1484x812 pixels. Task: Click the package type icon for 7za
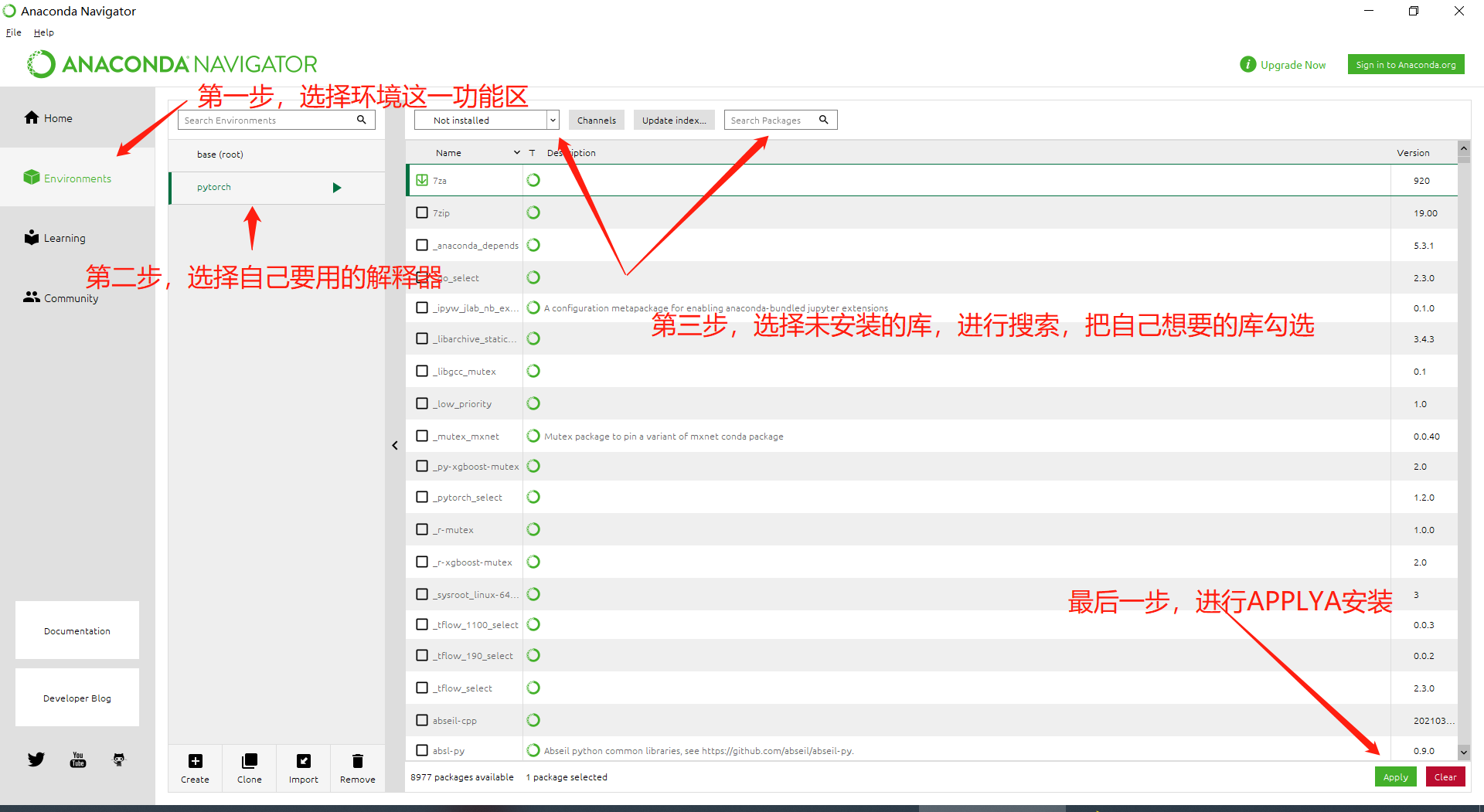533,180
